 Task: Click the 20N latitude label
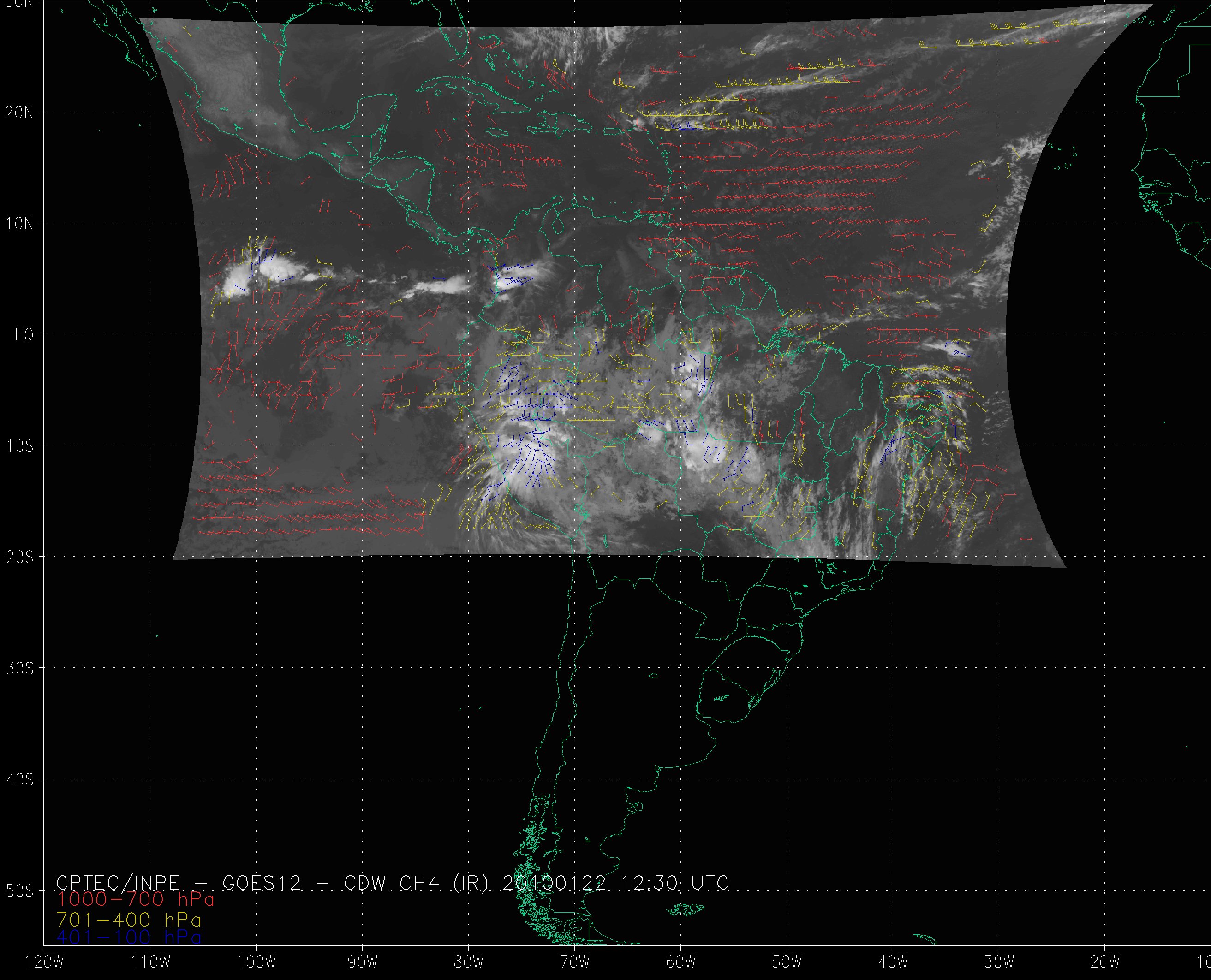20,113
